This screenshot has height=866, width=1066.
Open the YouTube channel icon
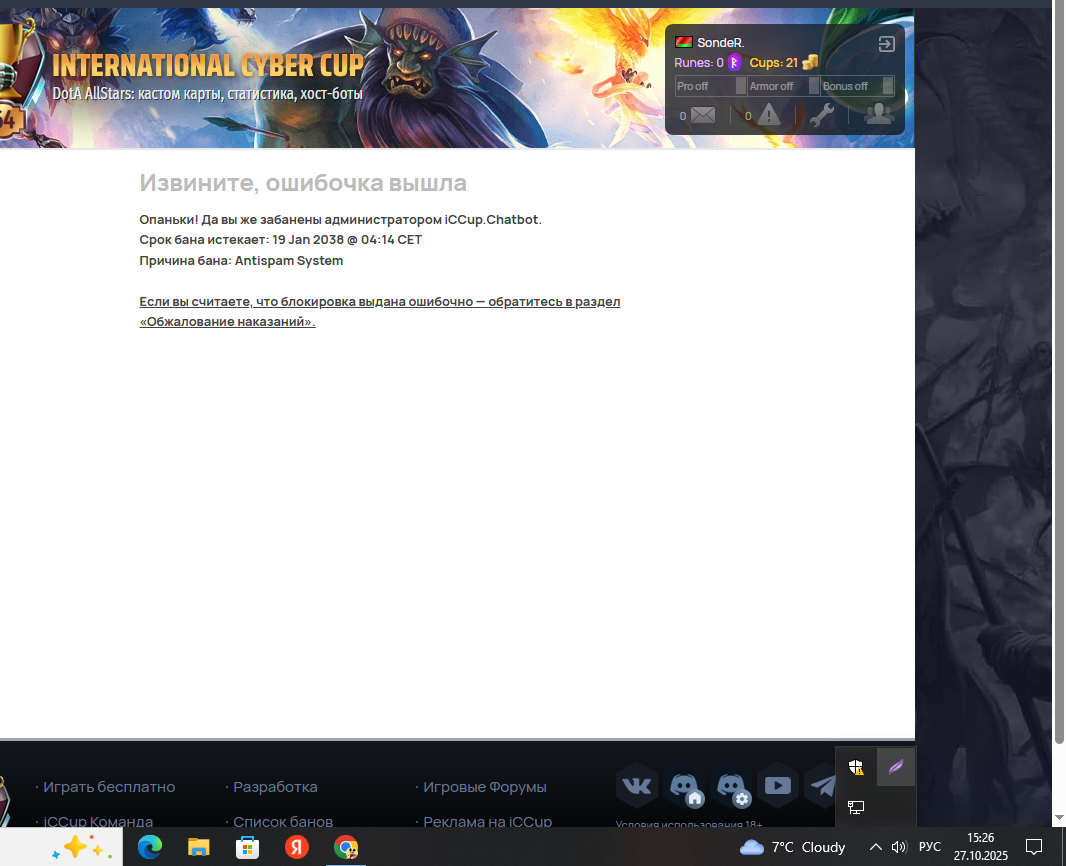click(778, 786)
